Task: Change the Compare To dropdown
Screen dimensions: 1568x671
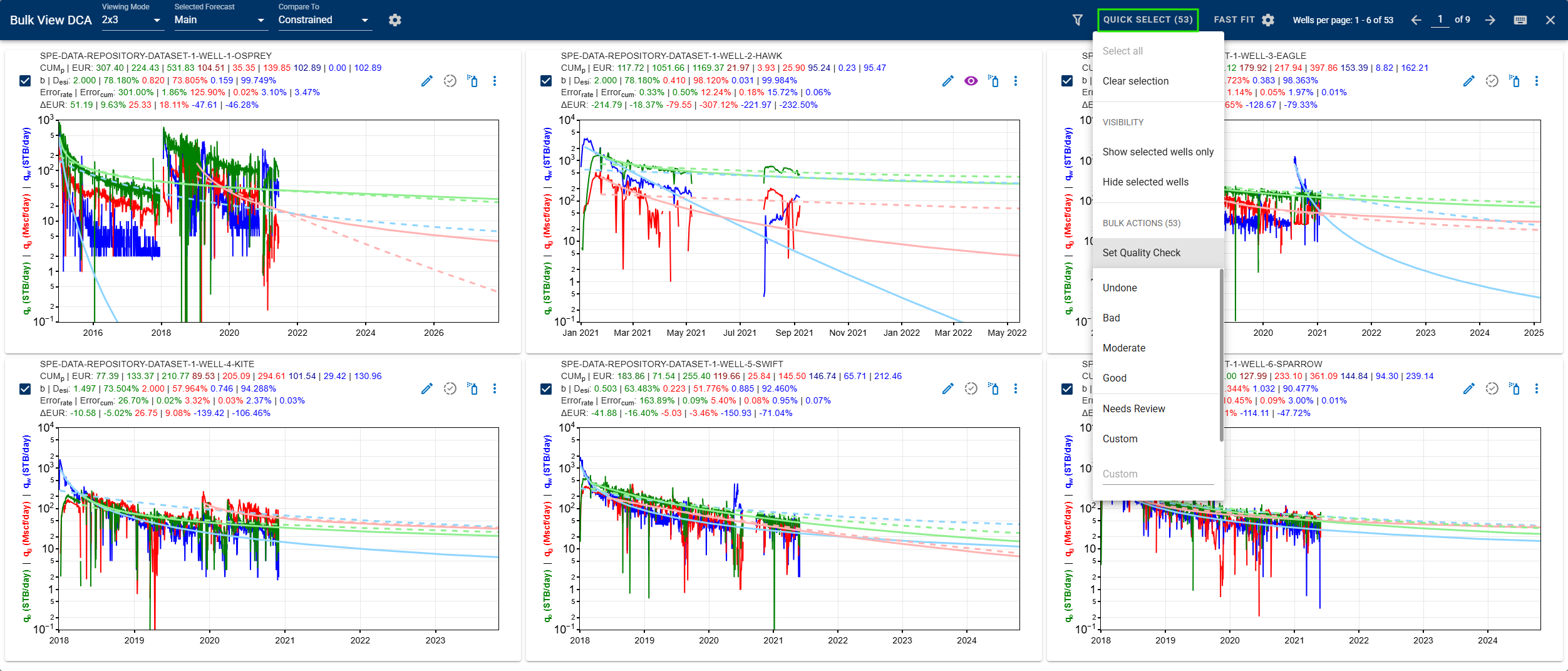Action: (x=324, y=19)
